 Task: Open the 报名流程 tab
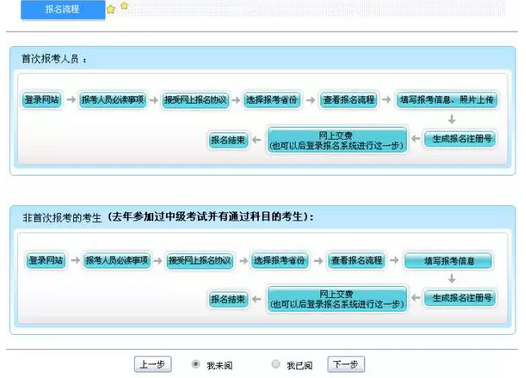[63, 9]
